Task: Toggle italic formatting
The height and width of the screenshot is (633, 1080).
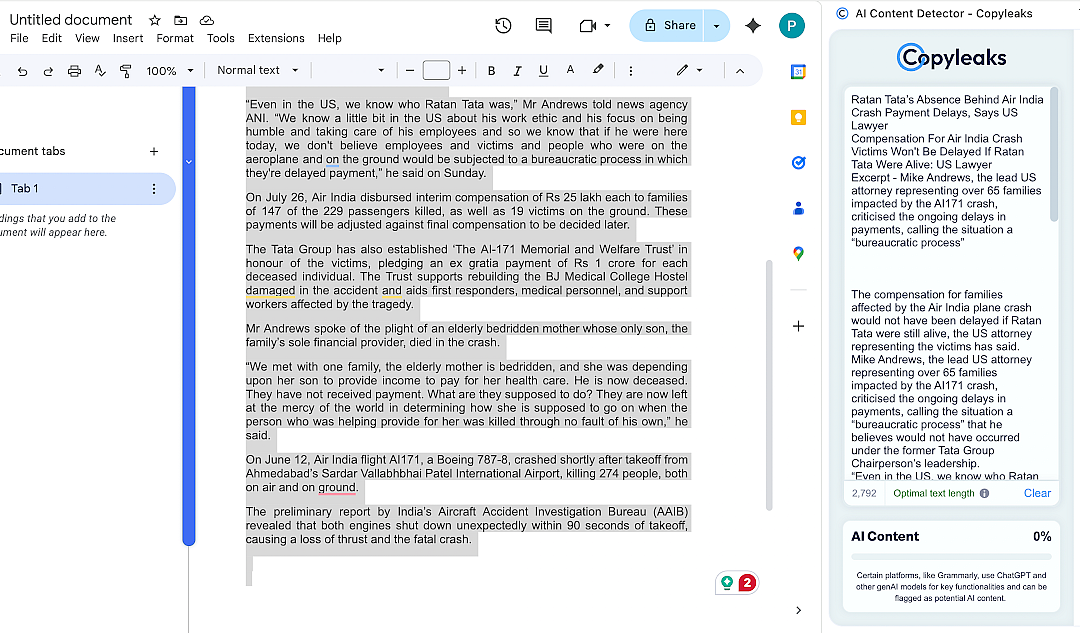Action: [x=517, y=70]
